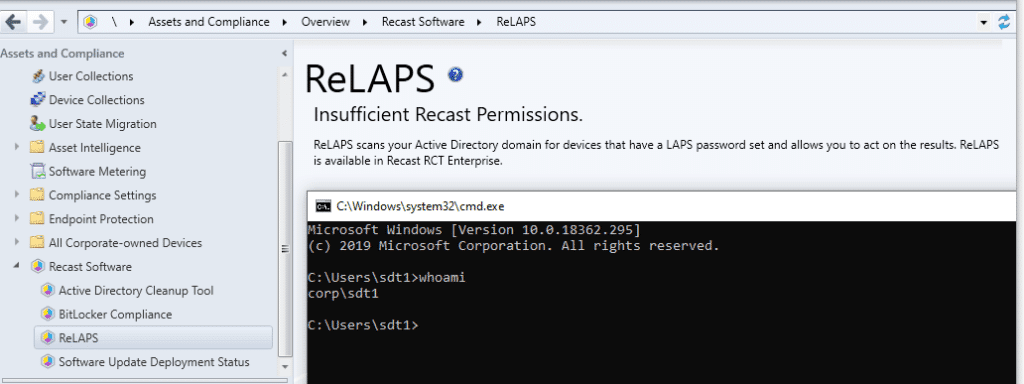Expand the Asset Intelligence folder
The image size is (1024, 384).
(17, 148)
